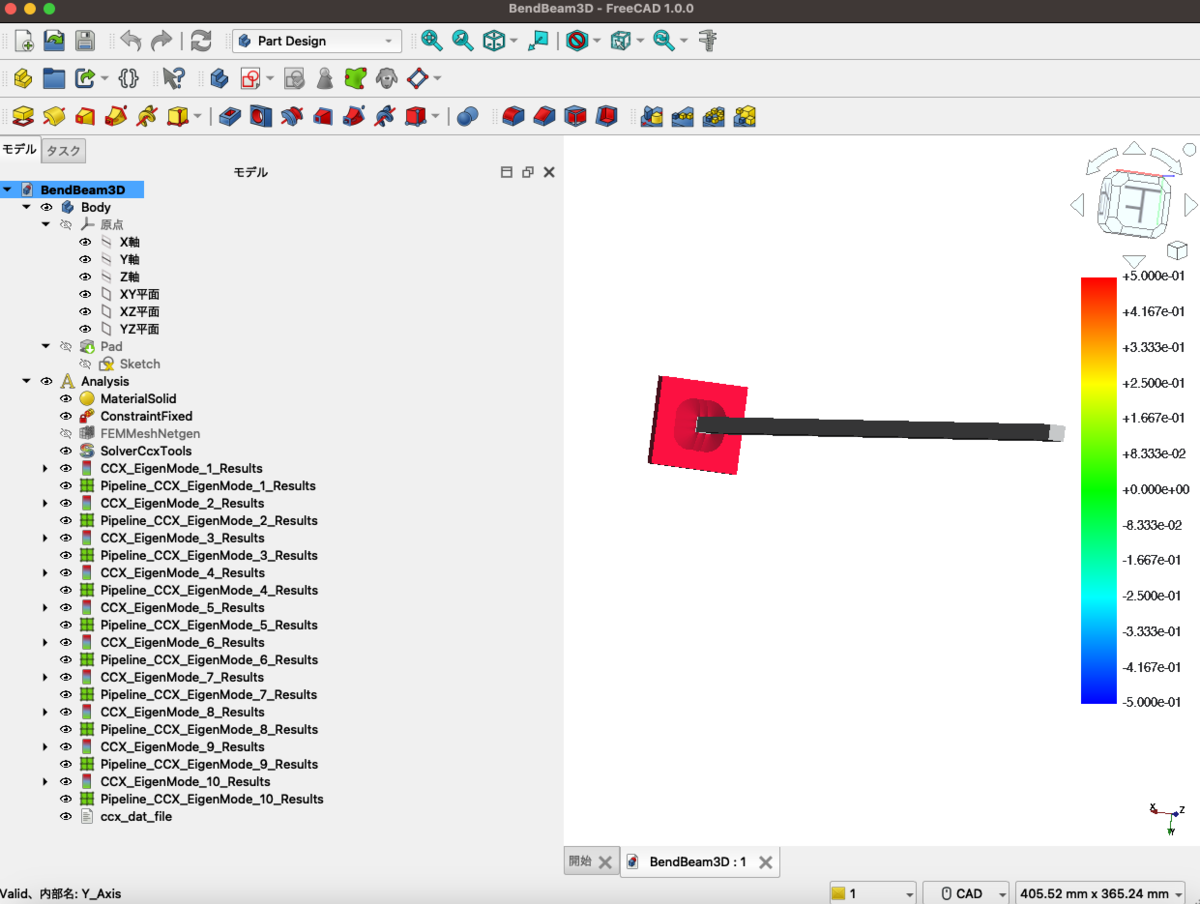Save the current document

click(x=85, y=41)
